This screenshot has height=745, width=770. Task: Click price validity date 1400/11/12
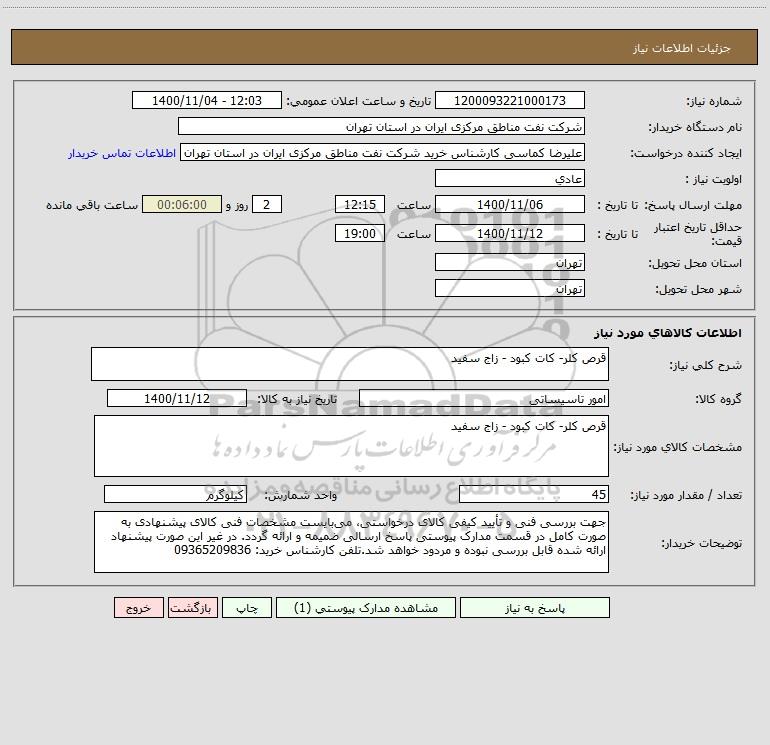click(510, 233)
